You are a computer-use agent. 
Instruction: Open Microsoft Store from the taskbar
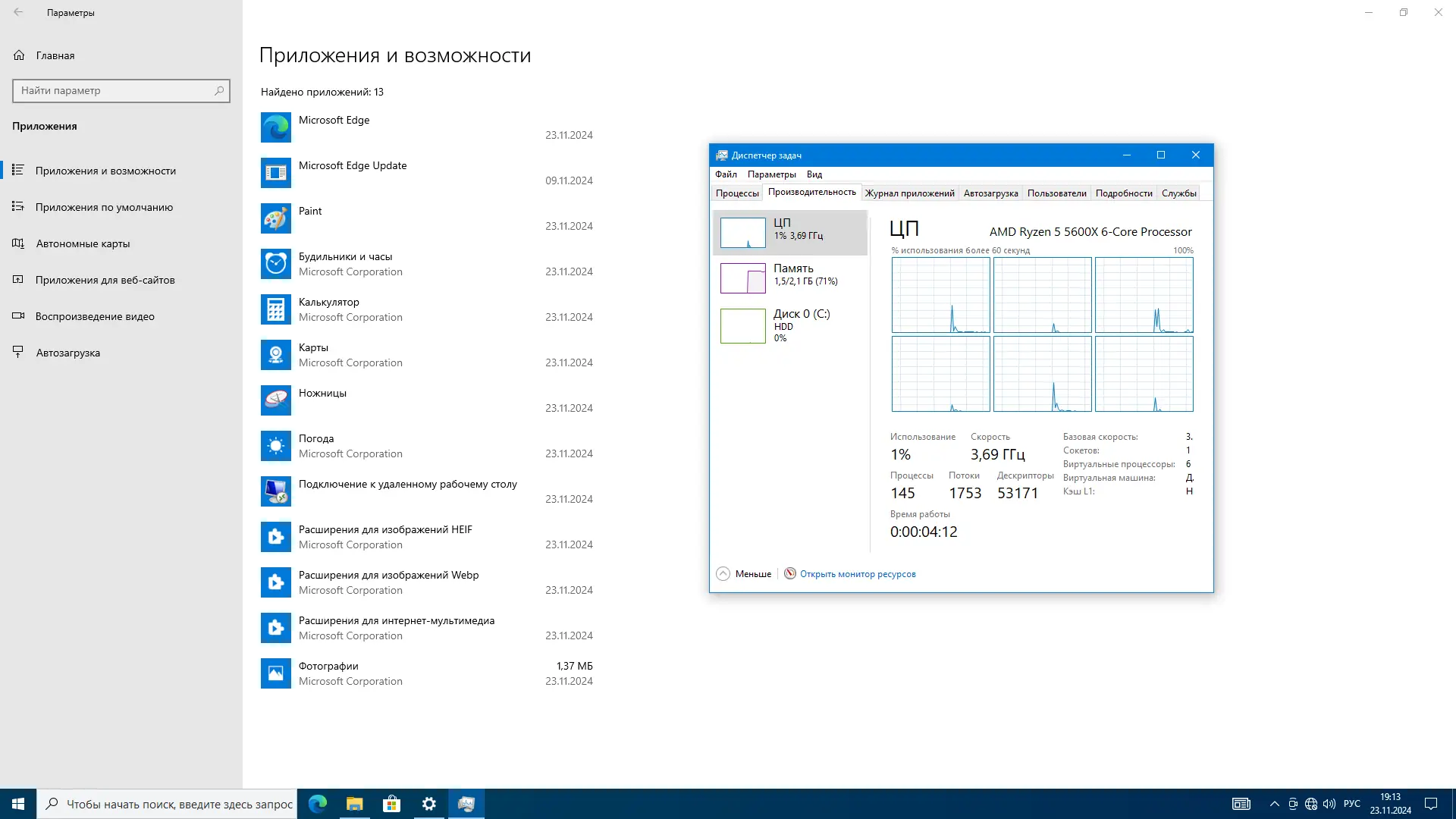click(391, 804)
